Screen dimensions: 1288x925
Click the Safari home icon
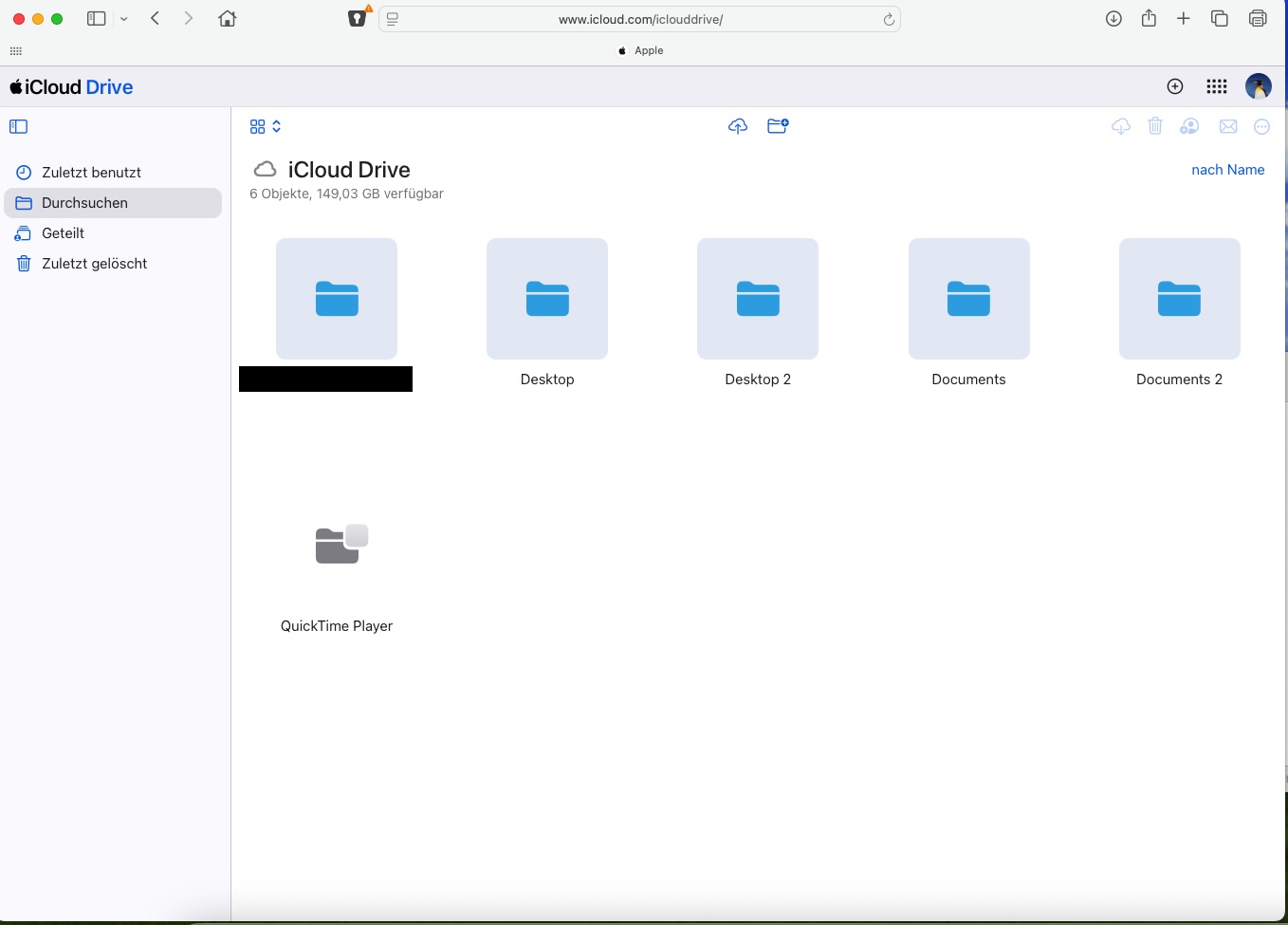pos(228,18)
